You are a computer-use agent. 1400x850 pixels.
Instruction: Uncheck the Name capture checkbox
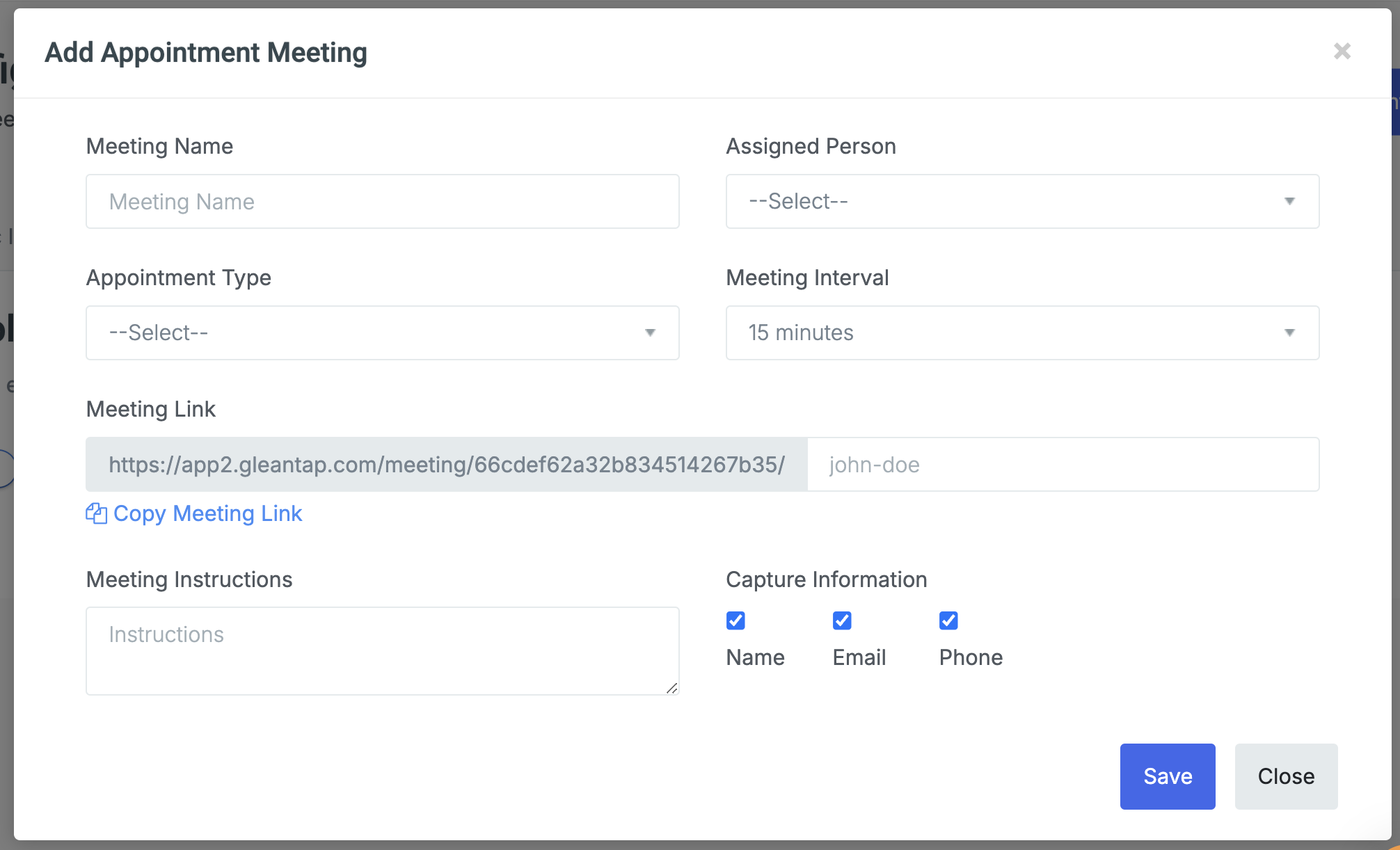735,620
